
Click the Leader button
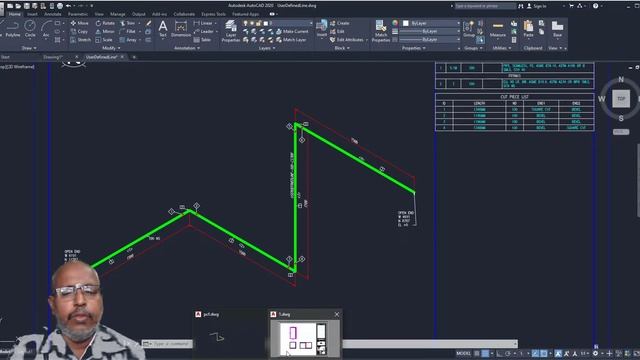pos(203,31)
